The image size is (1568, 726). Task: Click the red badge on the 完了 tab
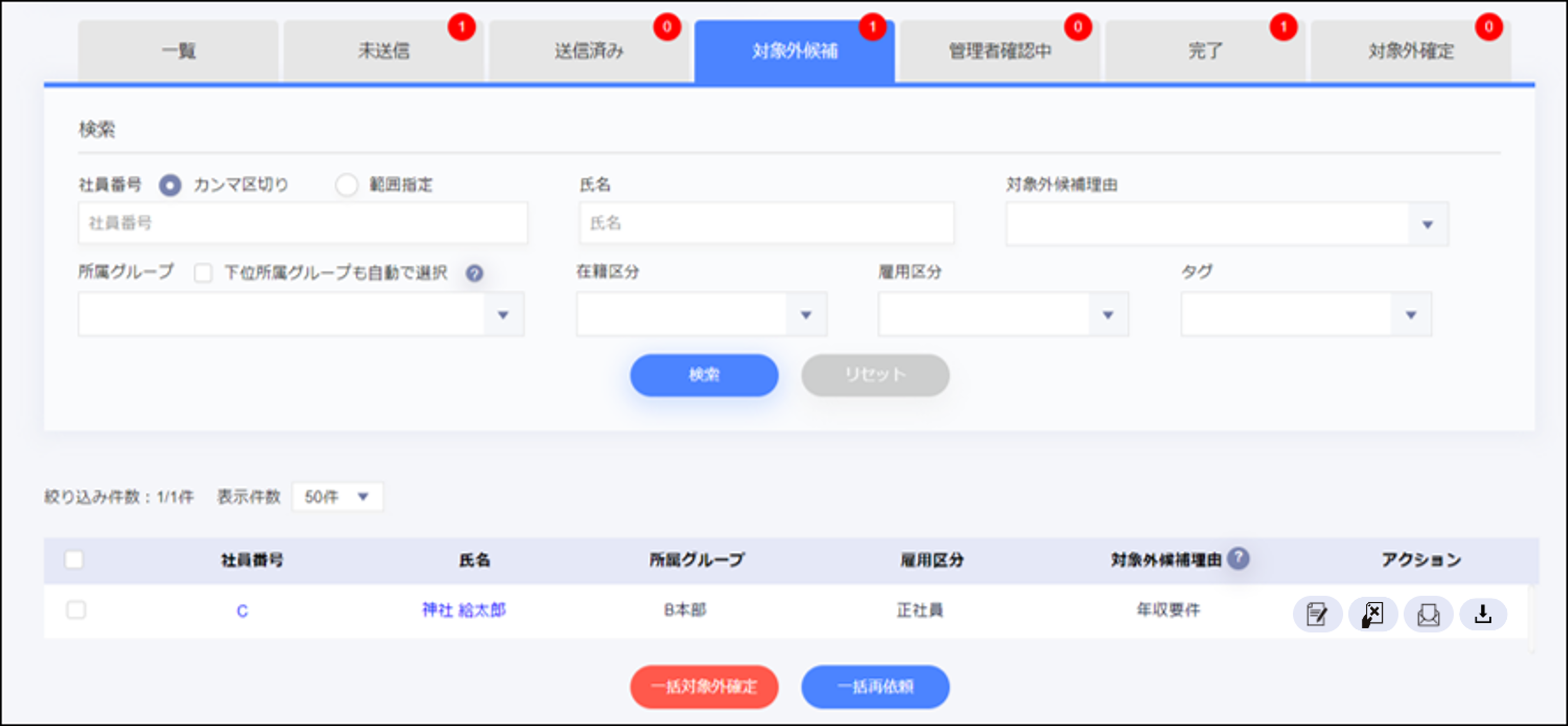(x=1284, y=27)
